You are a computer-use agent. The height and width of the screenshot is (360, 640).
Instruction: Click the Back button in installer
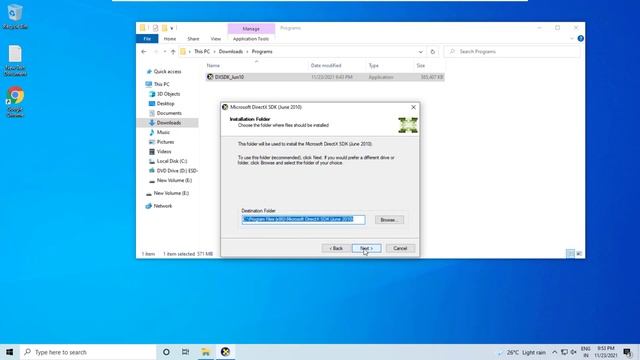pyautogui.click(x=336, y=248)
